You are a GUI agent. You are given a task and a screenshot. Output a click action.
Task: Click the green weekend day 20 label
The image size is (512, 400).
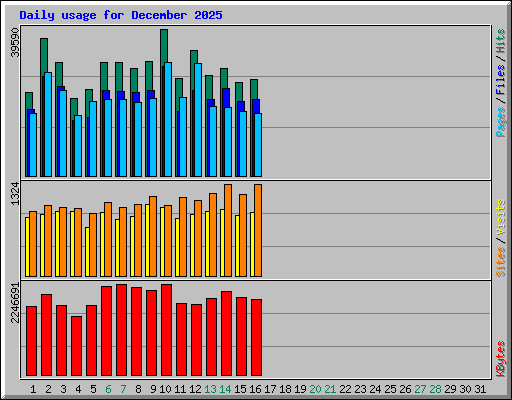tap(315, 389)
